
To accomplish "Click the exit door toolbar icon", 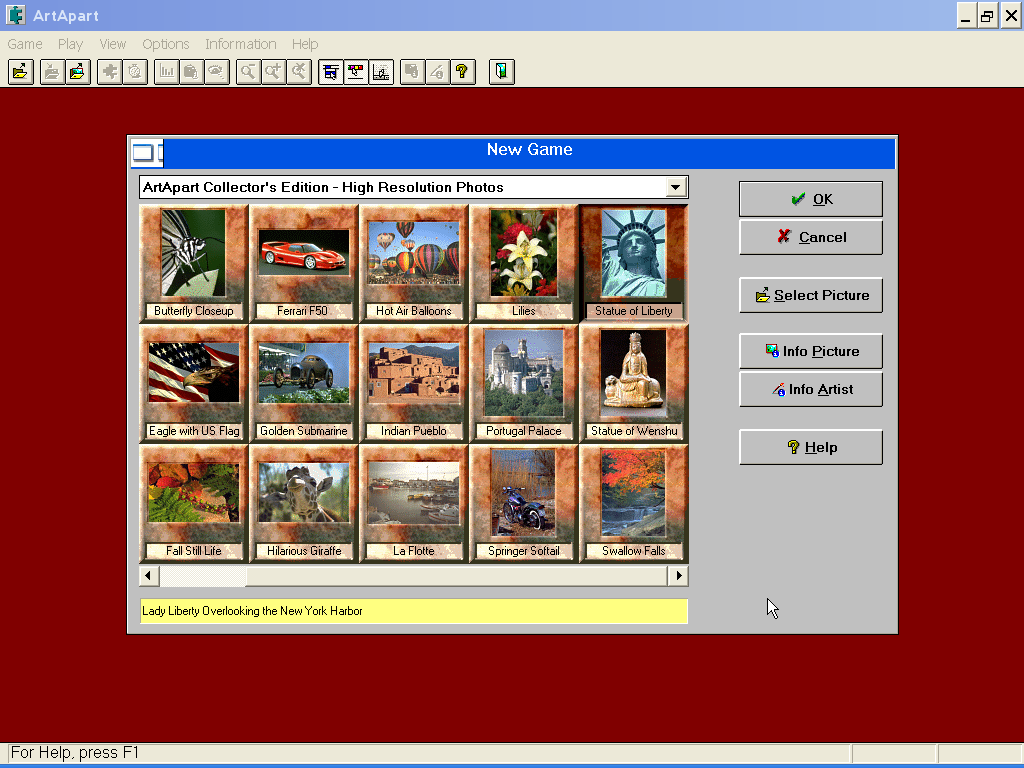I will point(502,71).
